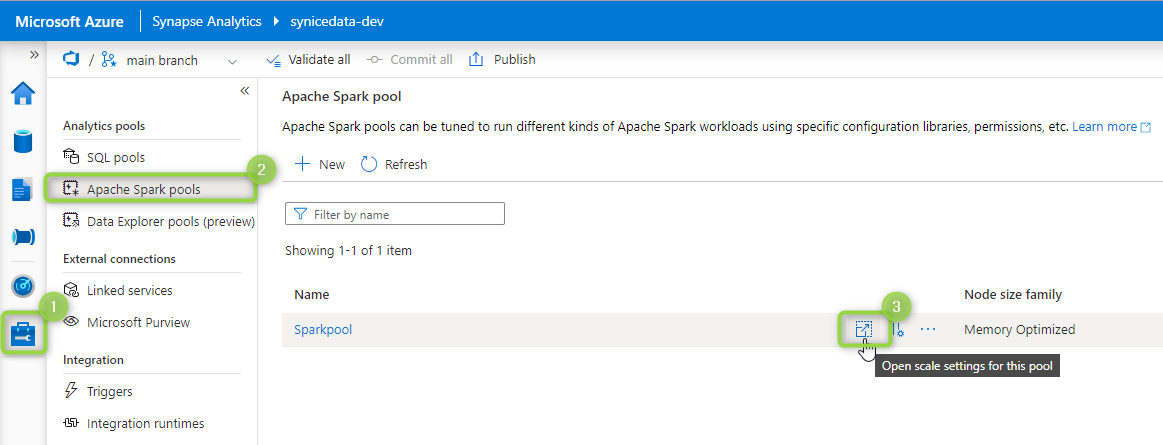Click Commit all

coord(409,59)
